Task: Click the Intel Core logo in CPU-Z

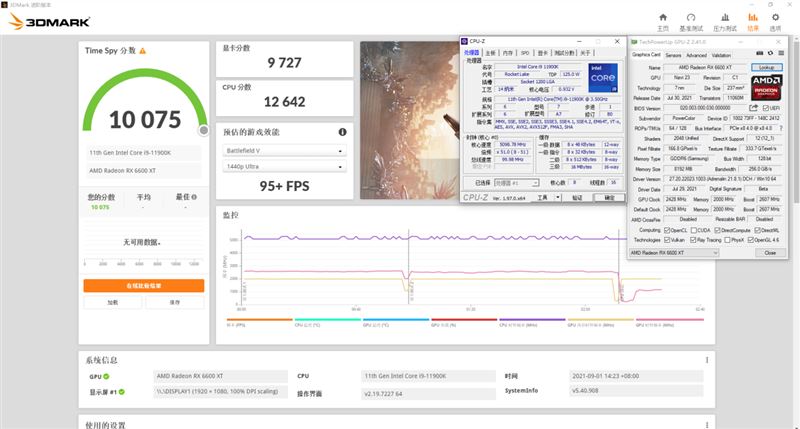Action: tap(603, 78)
